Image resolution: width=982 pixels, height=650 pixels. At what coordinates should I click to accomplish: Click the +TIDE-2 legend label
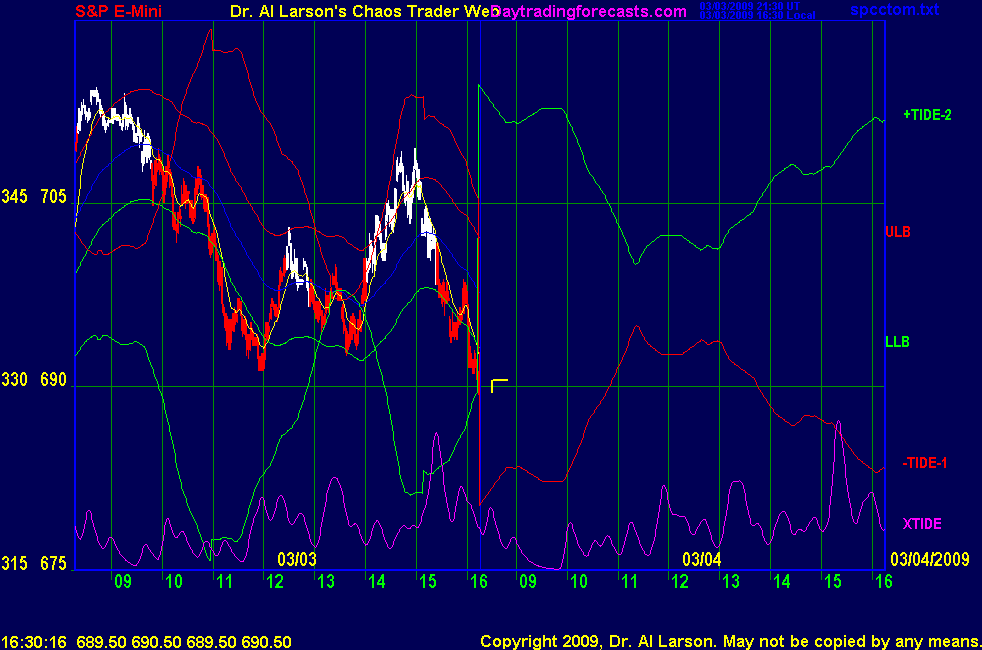tap(927, 115)
